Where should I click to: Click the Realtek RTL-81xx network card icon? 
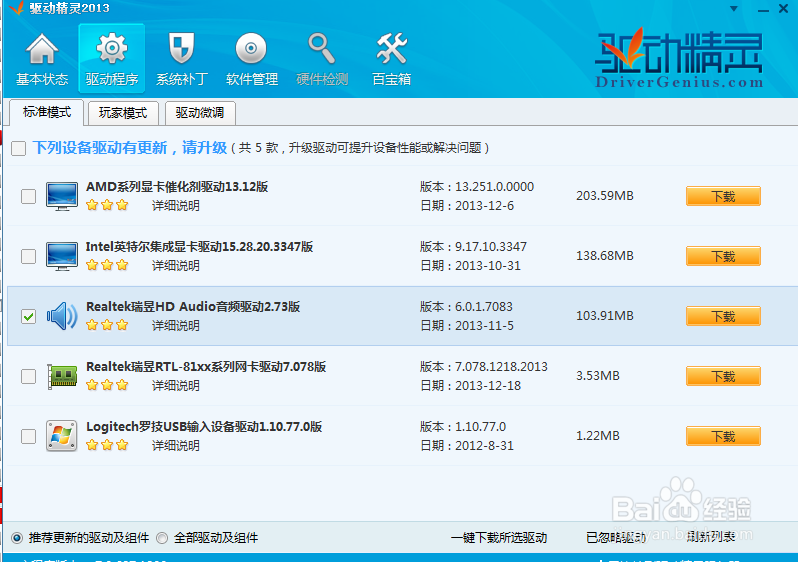click(62, 376)
